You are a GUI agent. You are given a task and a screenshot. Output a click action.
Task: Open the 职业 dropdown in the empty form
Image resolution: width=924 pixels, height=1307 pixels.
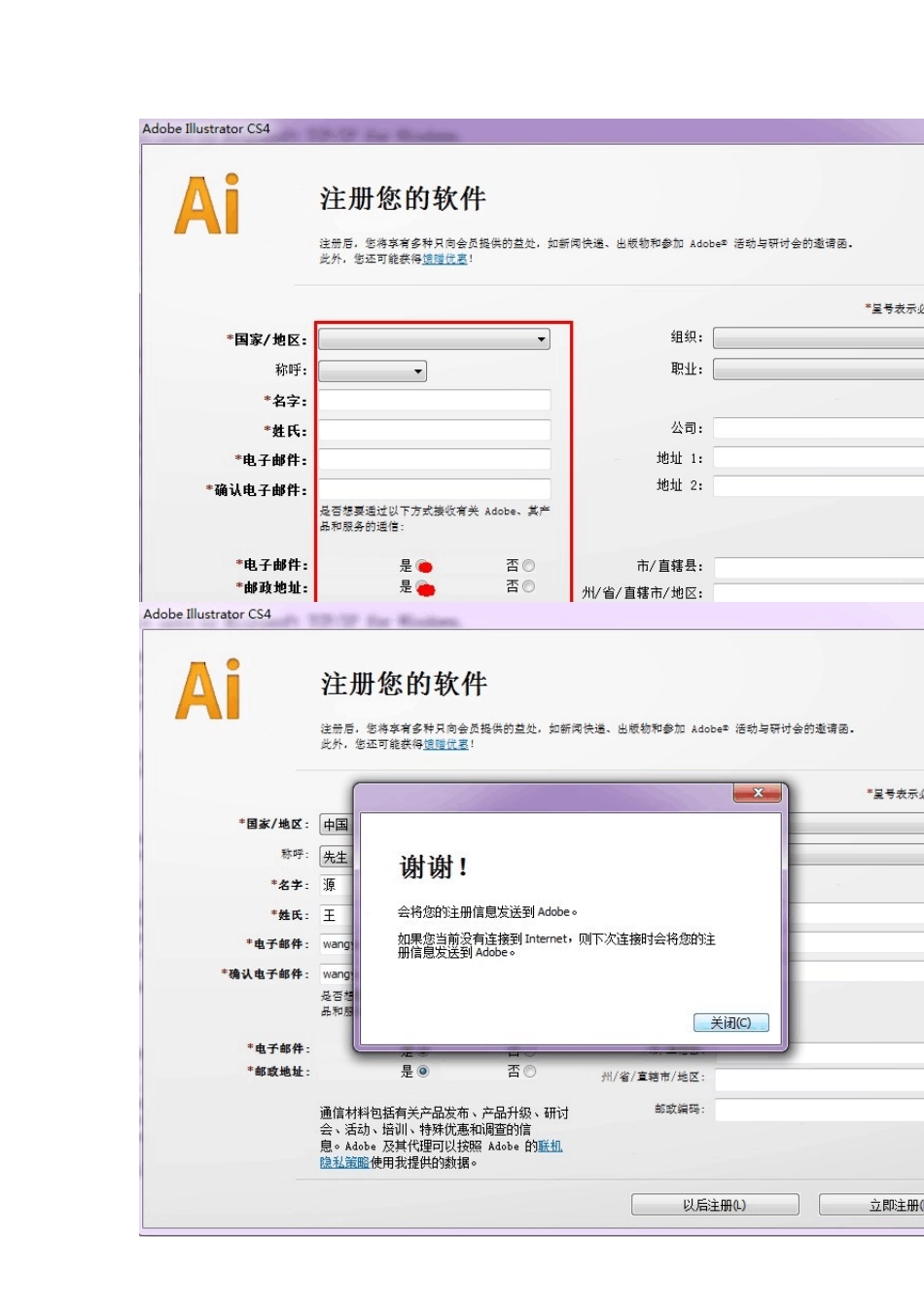click(x=818, y=370)
